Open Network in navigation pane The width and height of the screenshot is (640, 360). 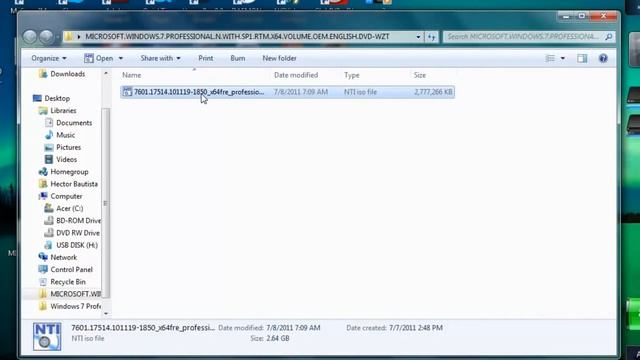click(63, 258)
